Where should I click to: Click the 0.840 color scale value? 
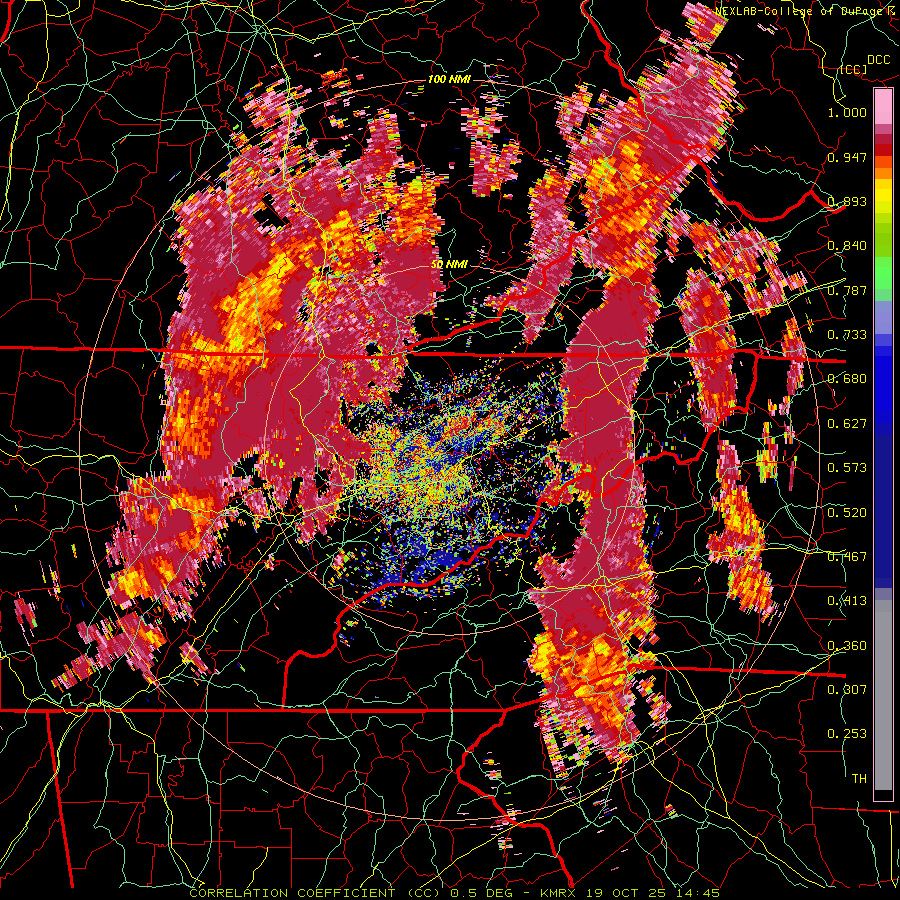coord(847,246)
